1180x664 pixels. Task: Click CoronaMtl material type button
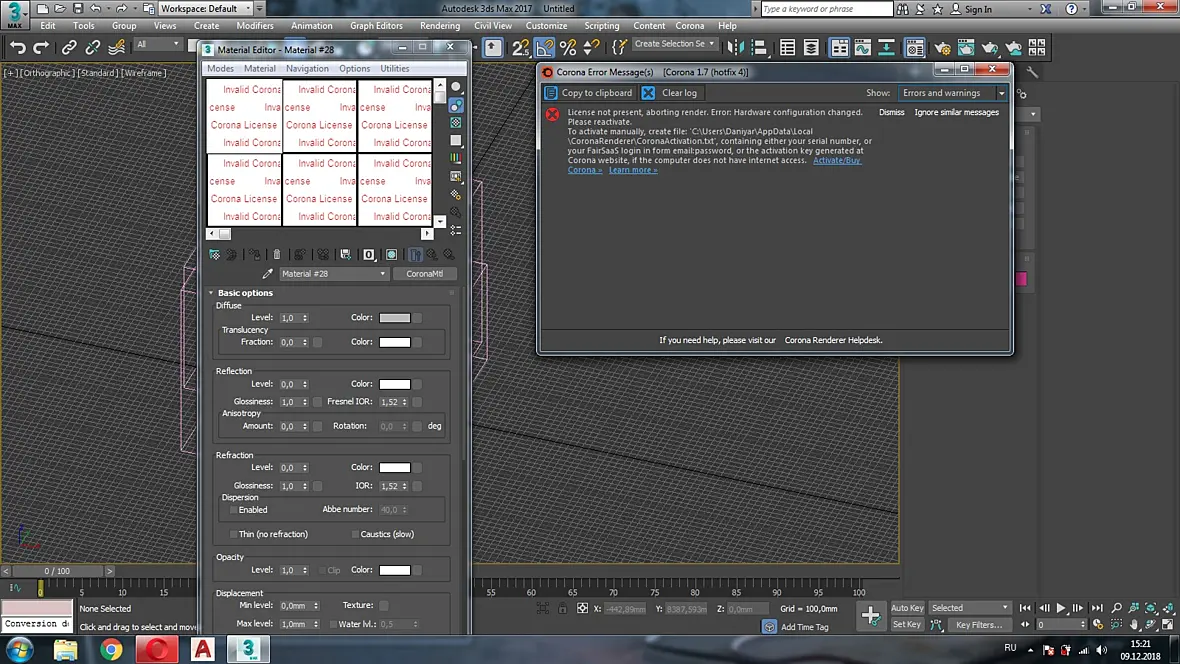tap(424, 274)
